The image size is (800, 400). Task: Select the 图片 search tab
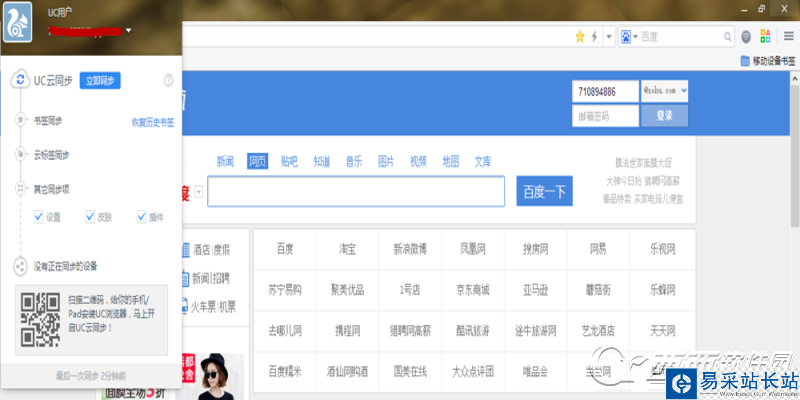click(386, 162)
